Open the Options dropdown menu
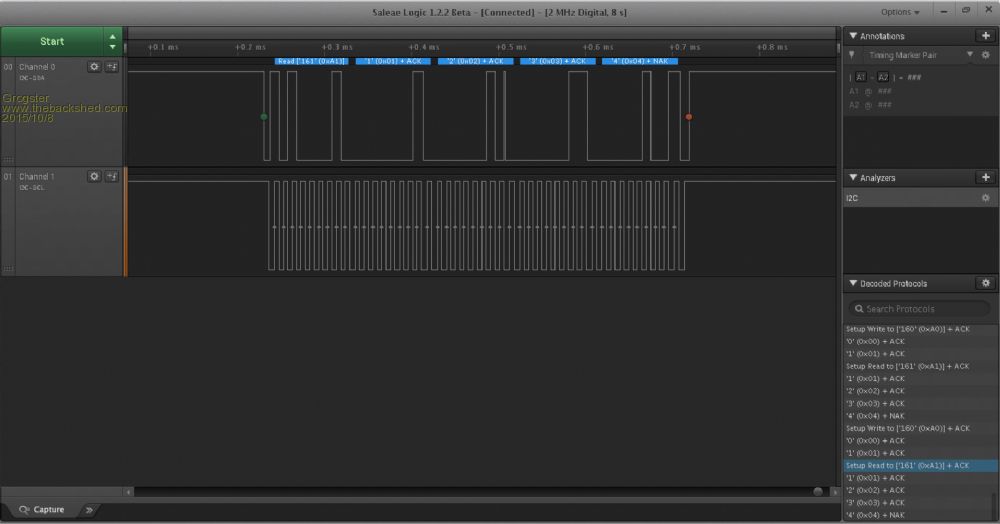The image size is (1000, 524). (x=900, y=11)
